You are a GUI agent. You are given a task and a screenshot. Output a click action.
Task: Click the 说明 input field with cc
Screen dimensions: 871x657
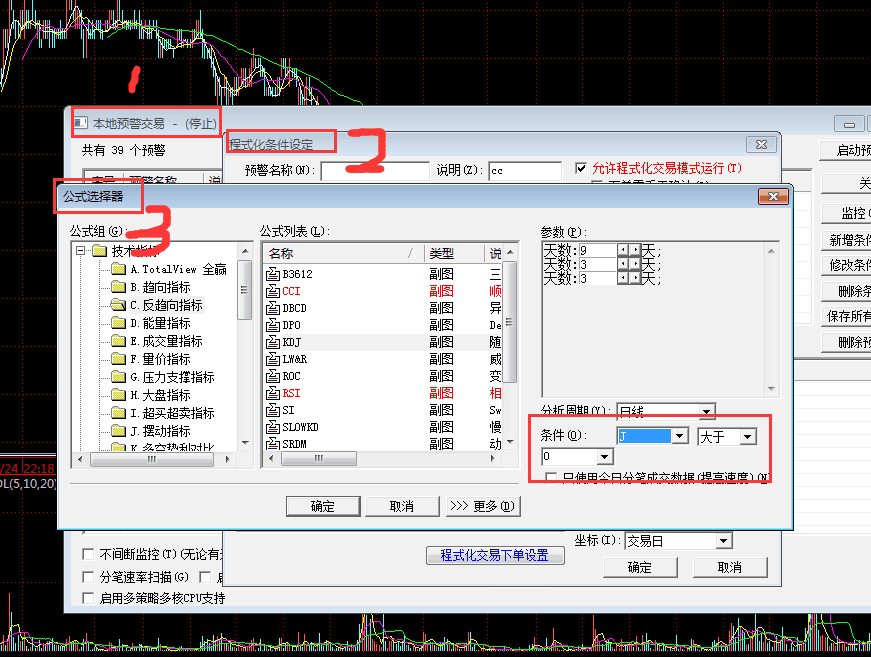[x=525, y=170]
